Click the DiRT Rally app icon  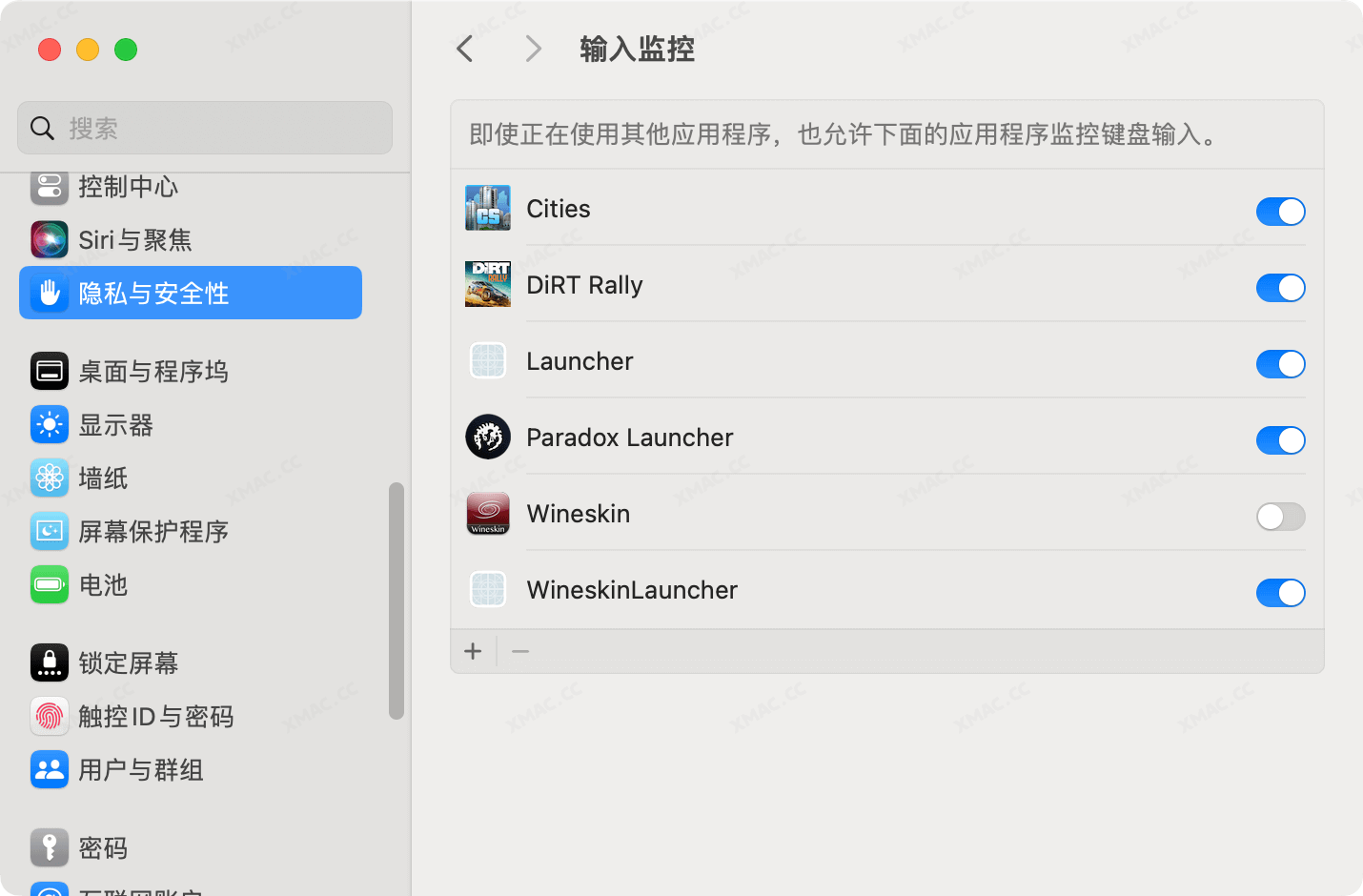487,285
